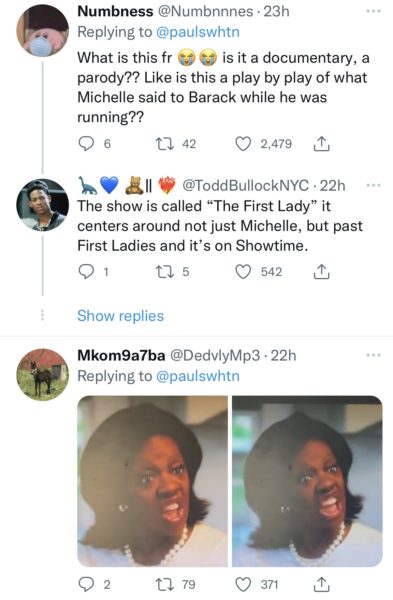The image size is (393, 600).
Task: Reply to ToddBullockNYC's tweet via comment icon
Action: pos(86,272)
